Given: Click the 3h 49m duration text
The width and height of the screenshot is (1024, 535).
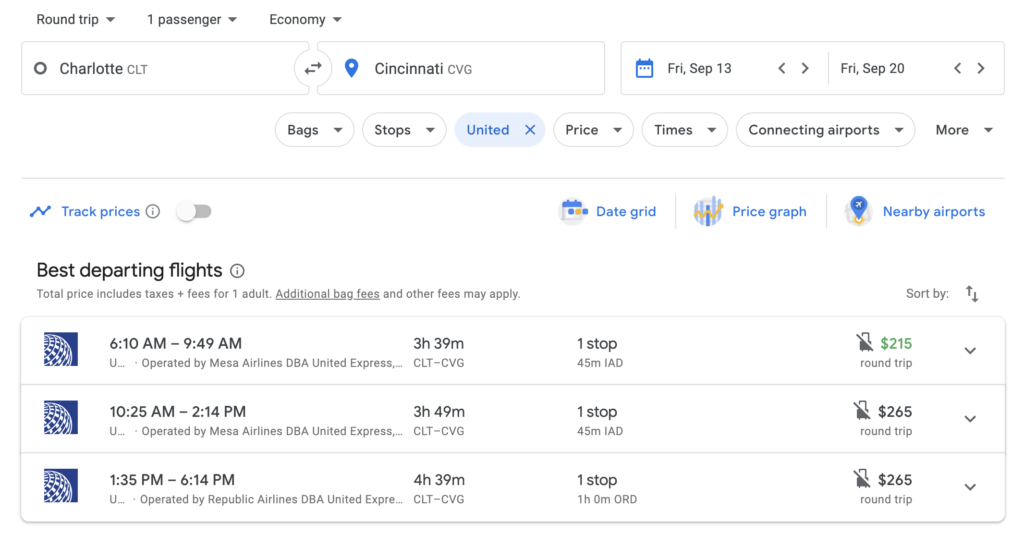Looking at the screenshot, I should (x=439, y=412).
